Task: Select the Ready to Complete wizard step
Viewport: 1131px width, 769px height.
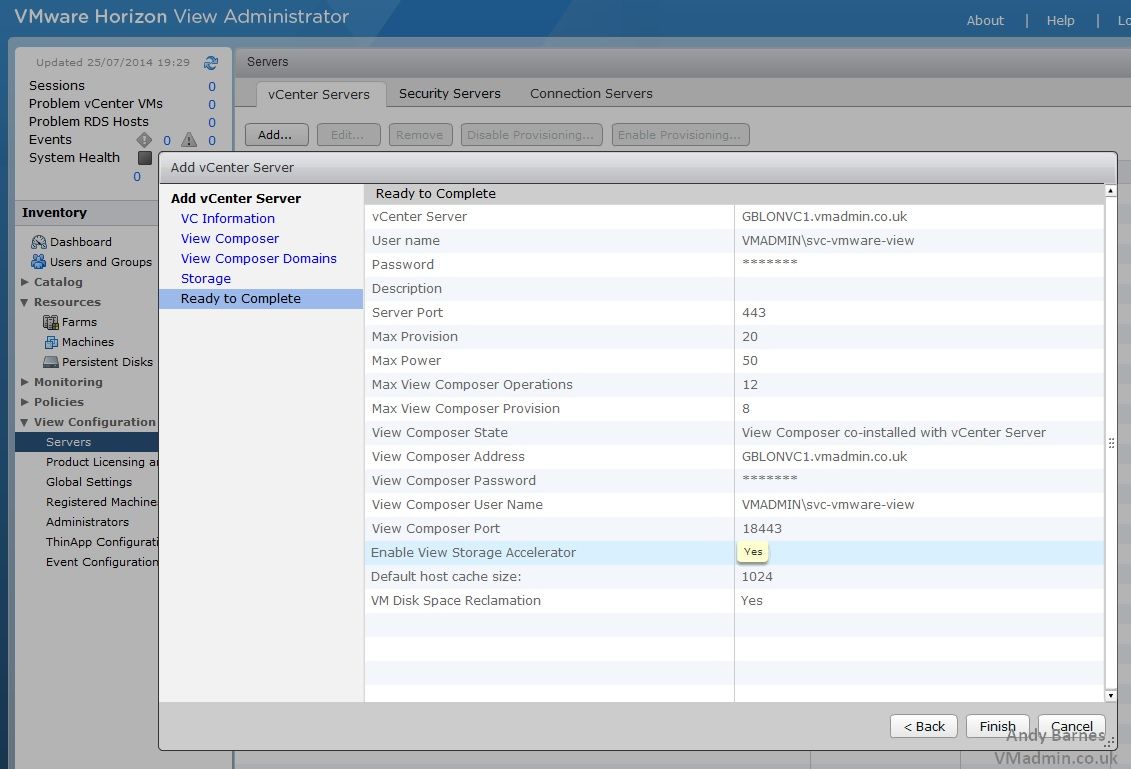Action: (261, 299)
